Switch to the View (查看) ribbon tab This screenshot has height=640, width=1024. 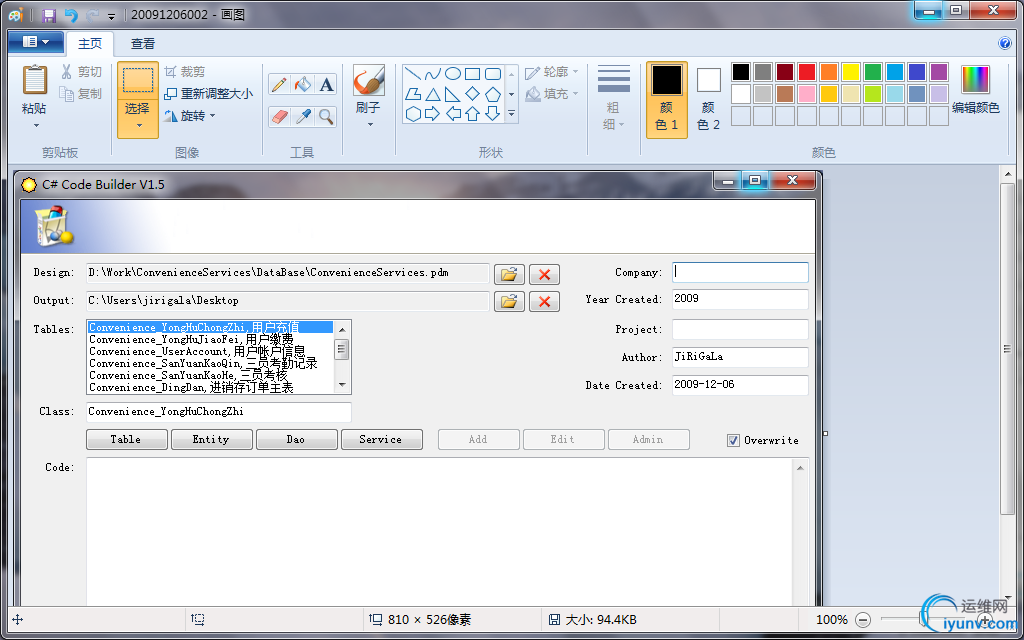(x=143, y=44)
